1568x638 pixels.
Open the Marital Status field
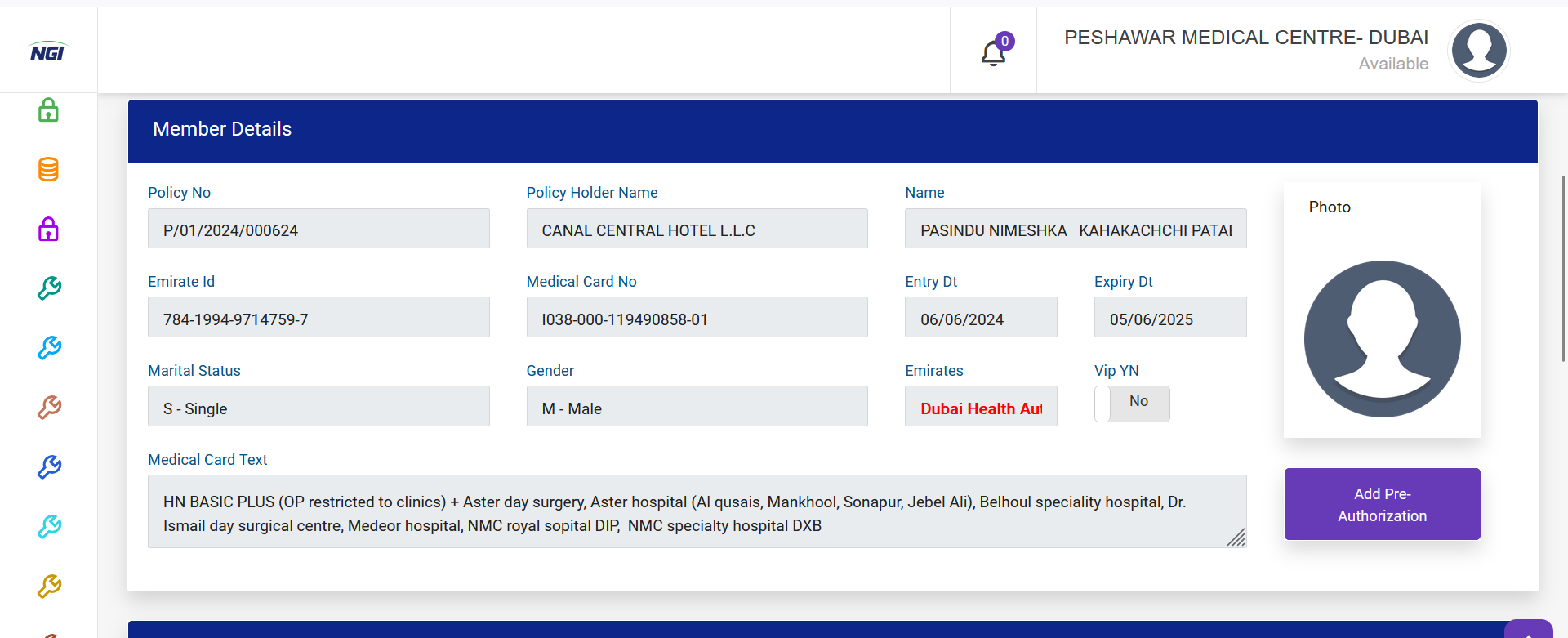(318, 407)
